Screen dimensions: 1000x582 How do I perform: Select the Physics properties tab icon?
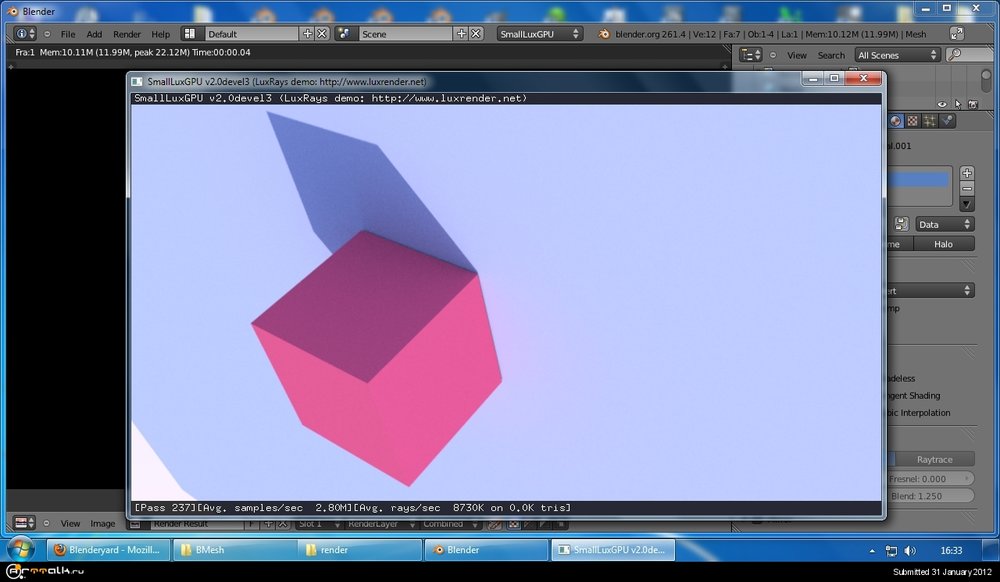(x=947, y=121)
